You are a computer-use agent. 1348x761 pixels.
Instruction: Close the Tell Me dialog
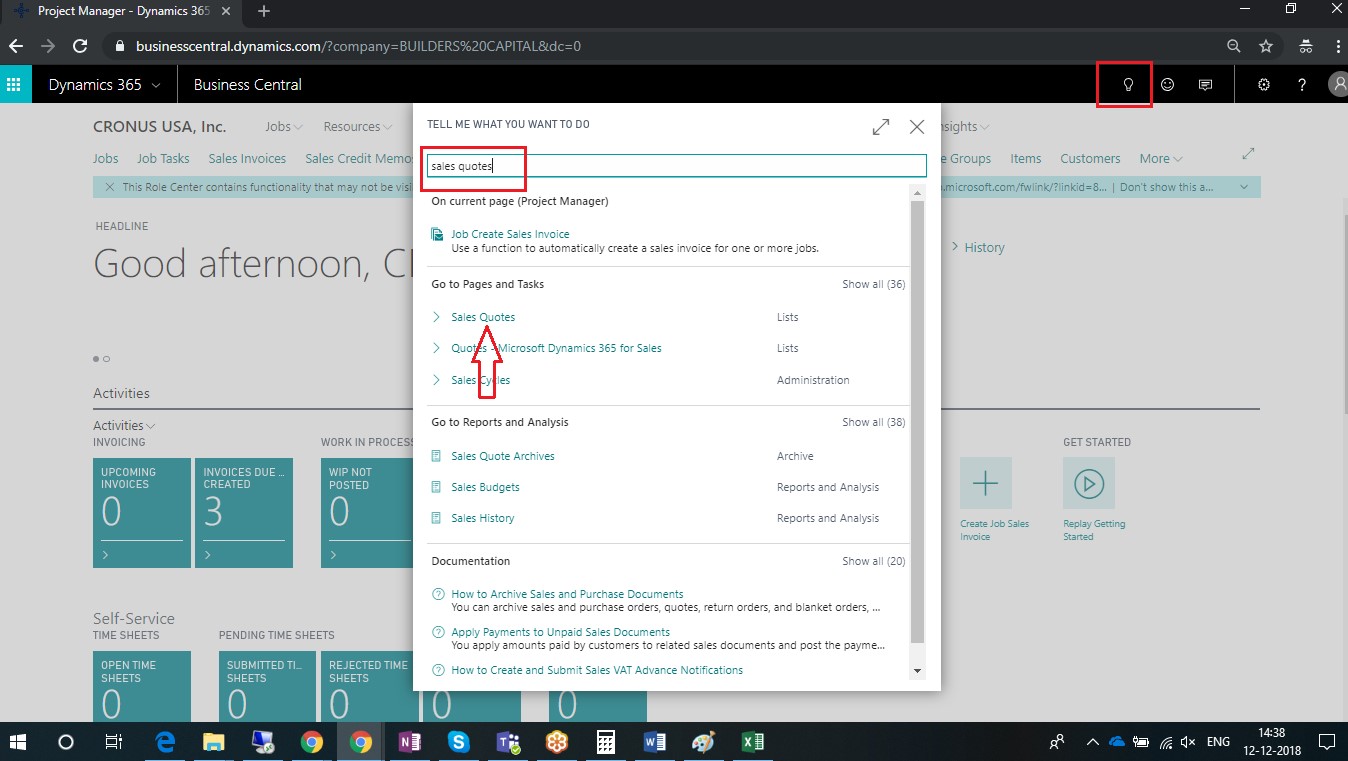917,127
